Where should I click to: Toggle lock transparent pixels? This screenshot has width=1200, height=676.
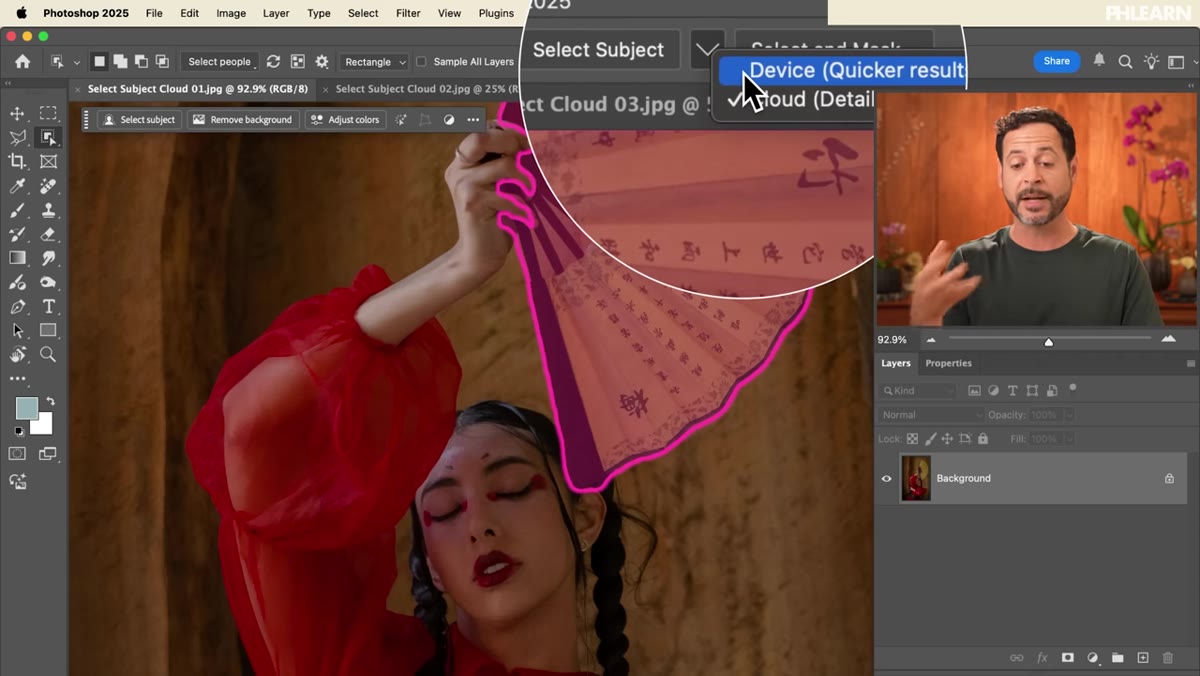912,439
